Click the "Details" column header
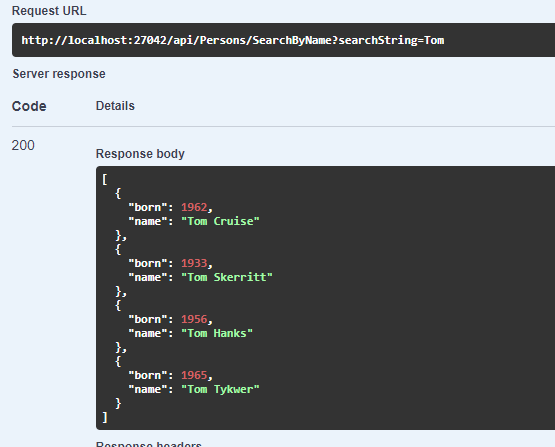 [115, 106]
